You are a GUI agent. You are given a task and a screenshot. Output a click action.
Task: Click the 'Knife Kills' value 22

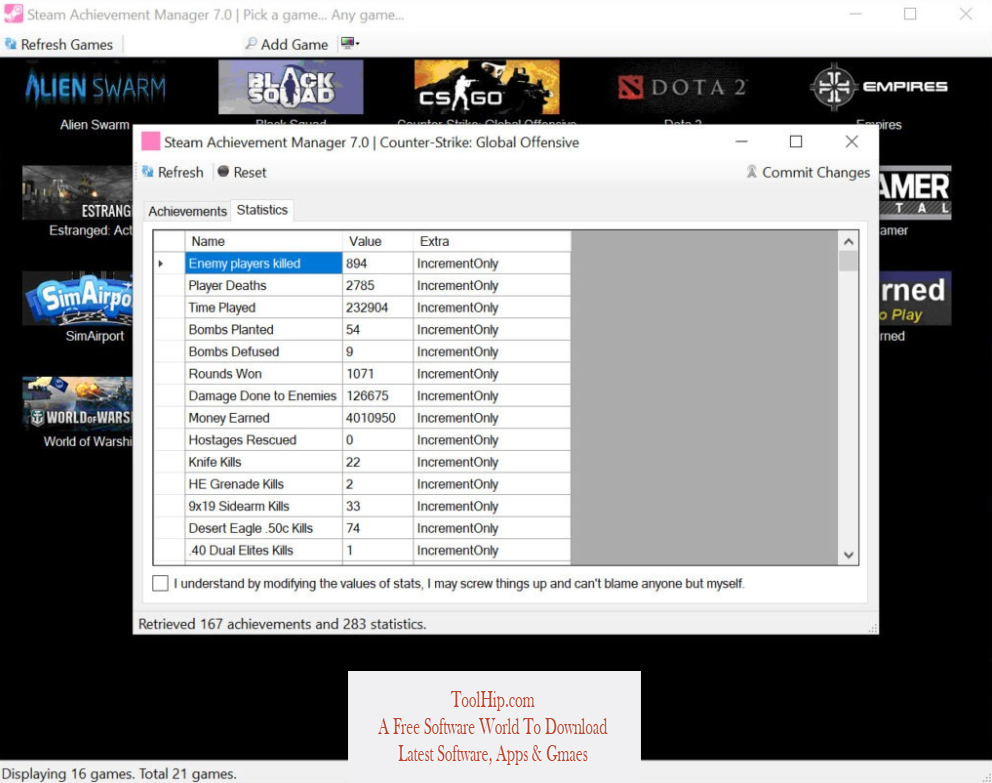(378, 462)
